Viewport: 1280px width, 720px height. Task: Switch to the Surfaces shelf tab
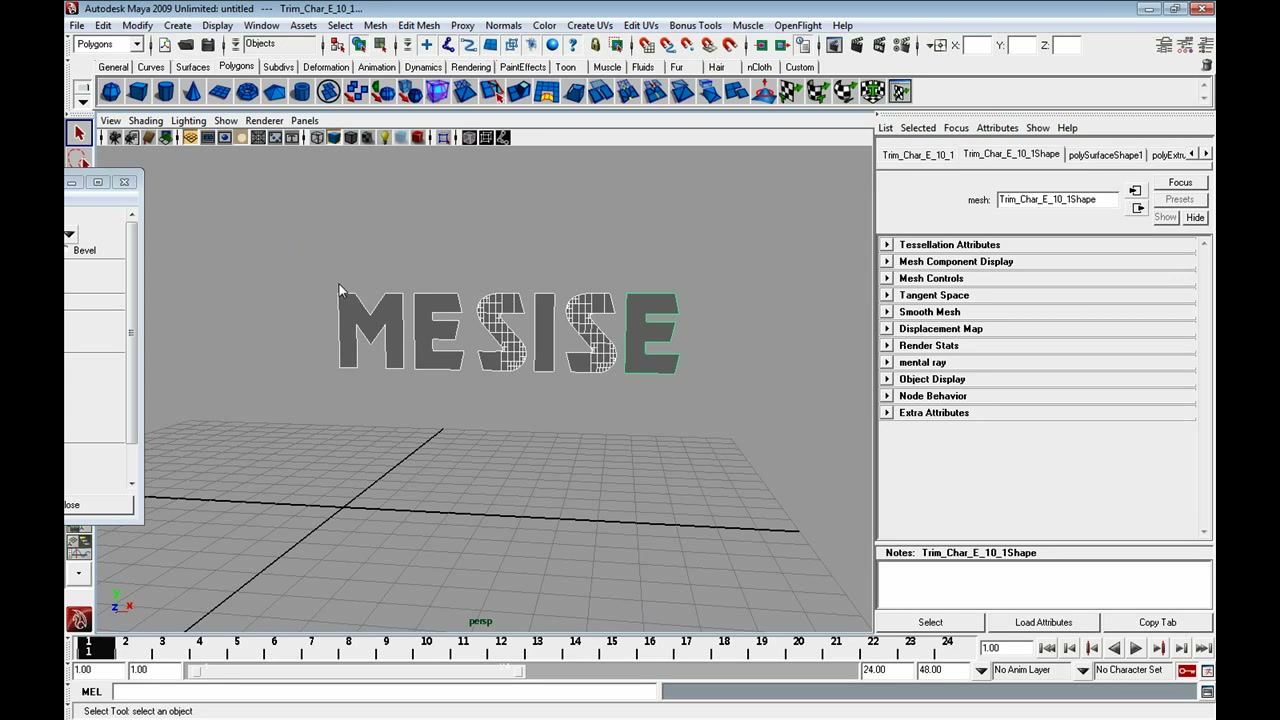193,67
